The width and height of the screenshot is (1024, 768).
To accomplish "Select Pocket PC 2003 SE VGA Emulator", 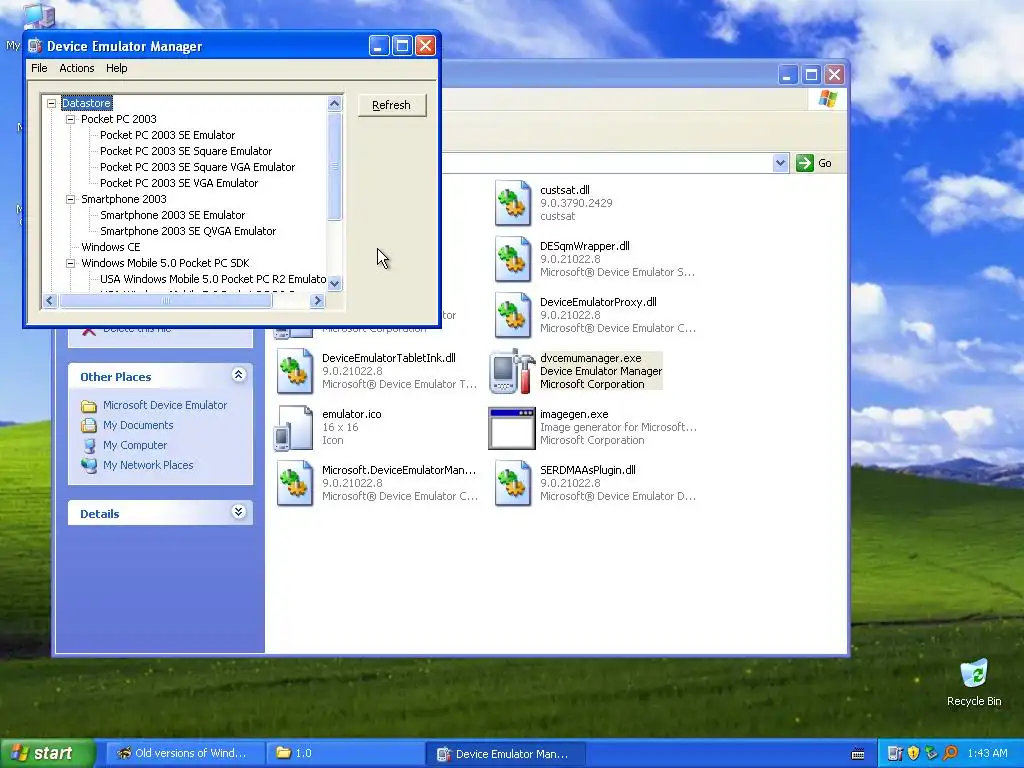I will 179,184.
